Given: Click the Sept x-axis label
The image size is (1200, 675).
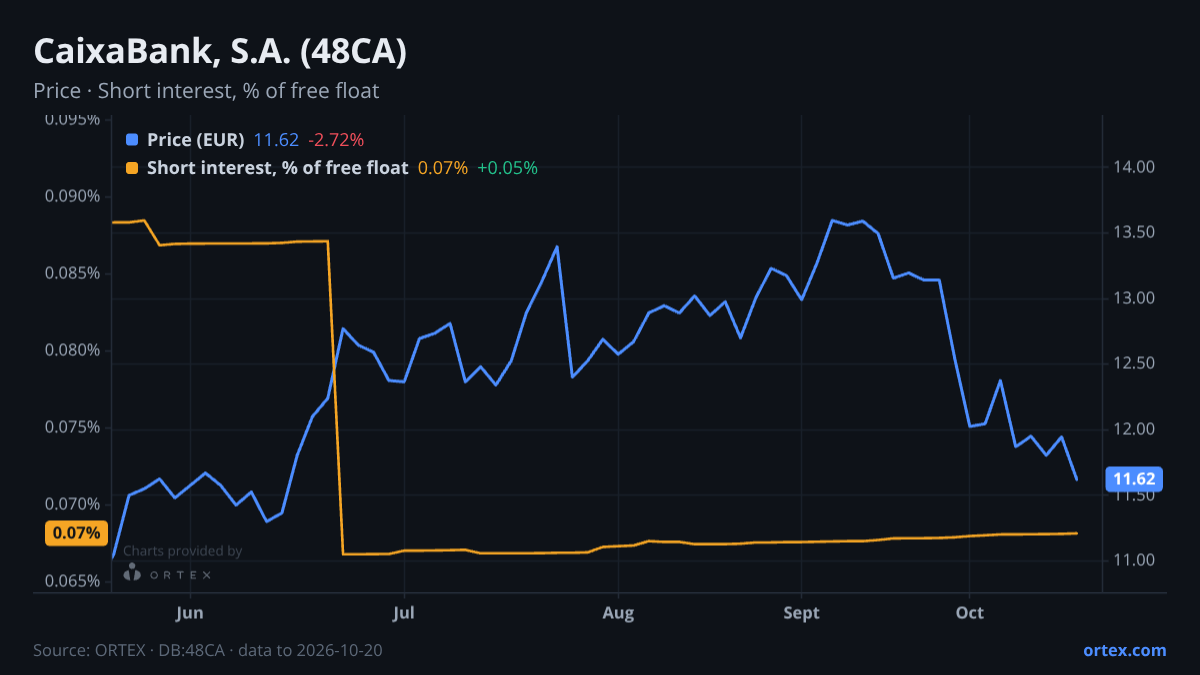Looking at the screenshot, I should click(802, 612).
